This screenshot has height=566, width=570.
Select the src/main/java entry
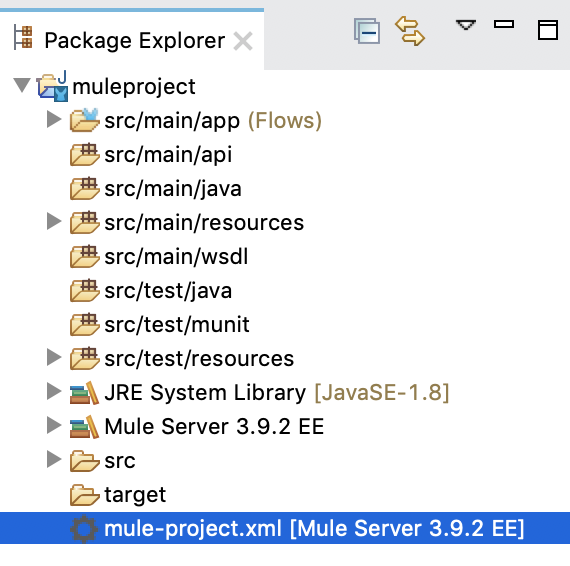pos(173,189)
